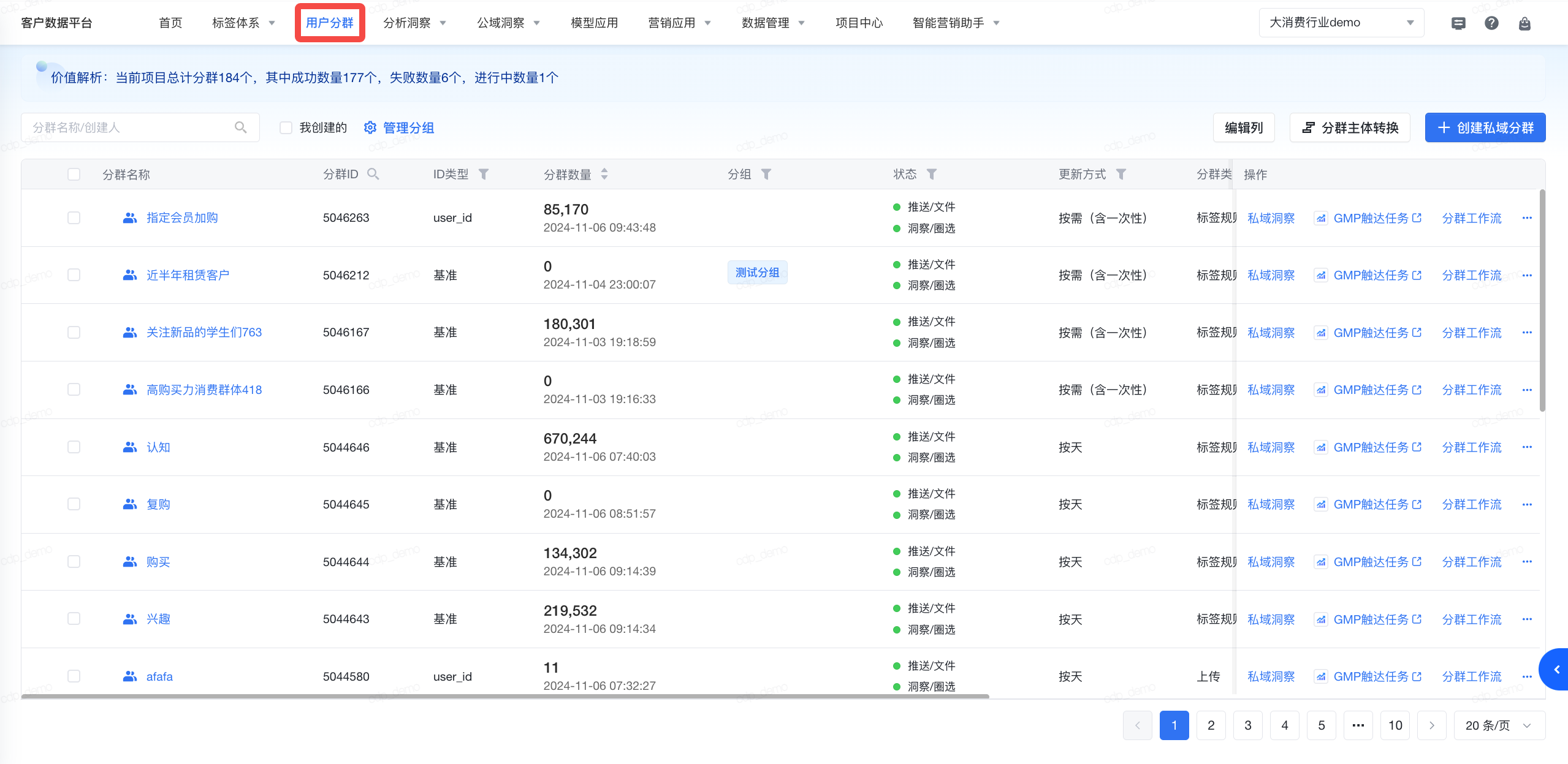Go to the next page arrow
Viewport: 1568px width, 764px height.
(x=1432, y=725)
